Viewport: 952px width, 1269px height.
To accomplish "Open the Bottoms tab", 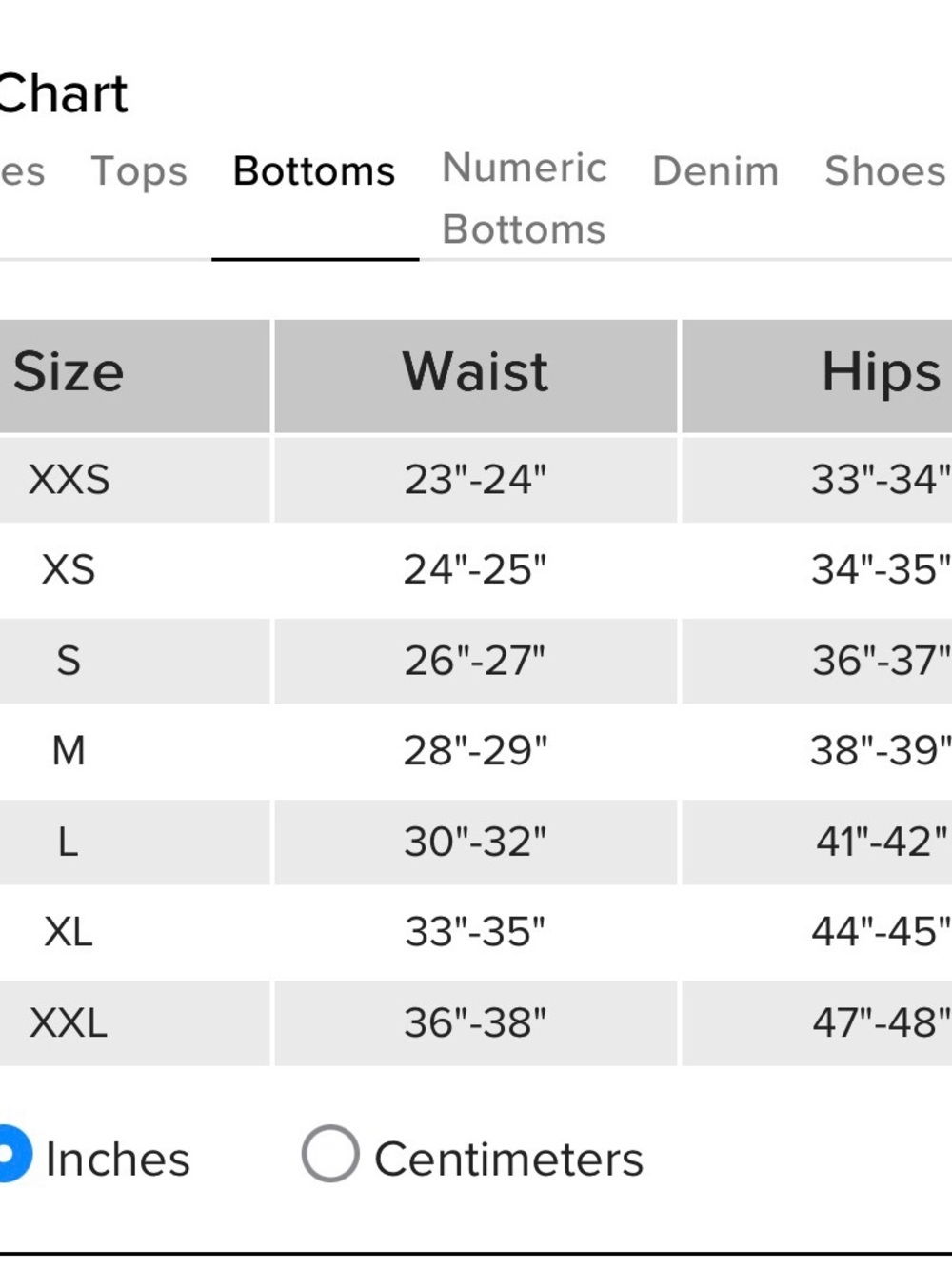I will click(314, 171).
